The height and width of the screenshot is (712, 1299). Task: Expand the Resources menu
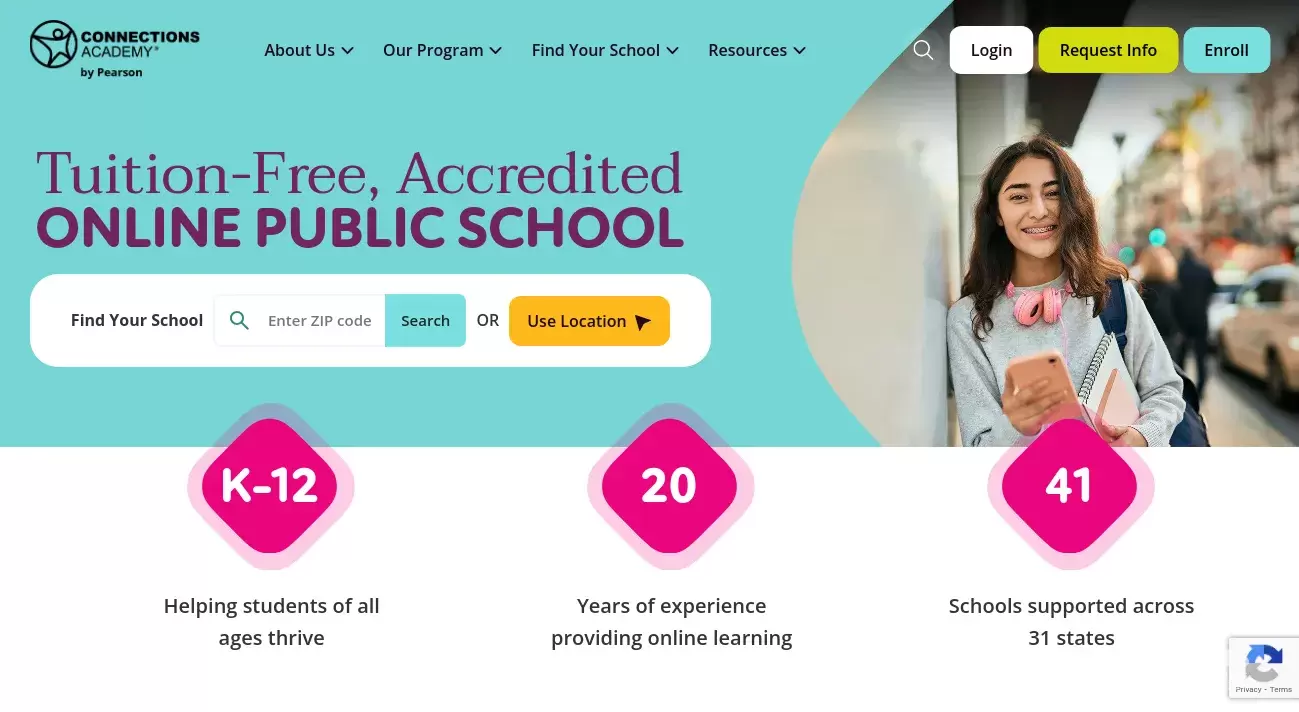pos(756,50)
